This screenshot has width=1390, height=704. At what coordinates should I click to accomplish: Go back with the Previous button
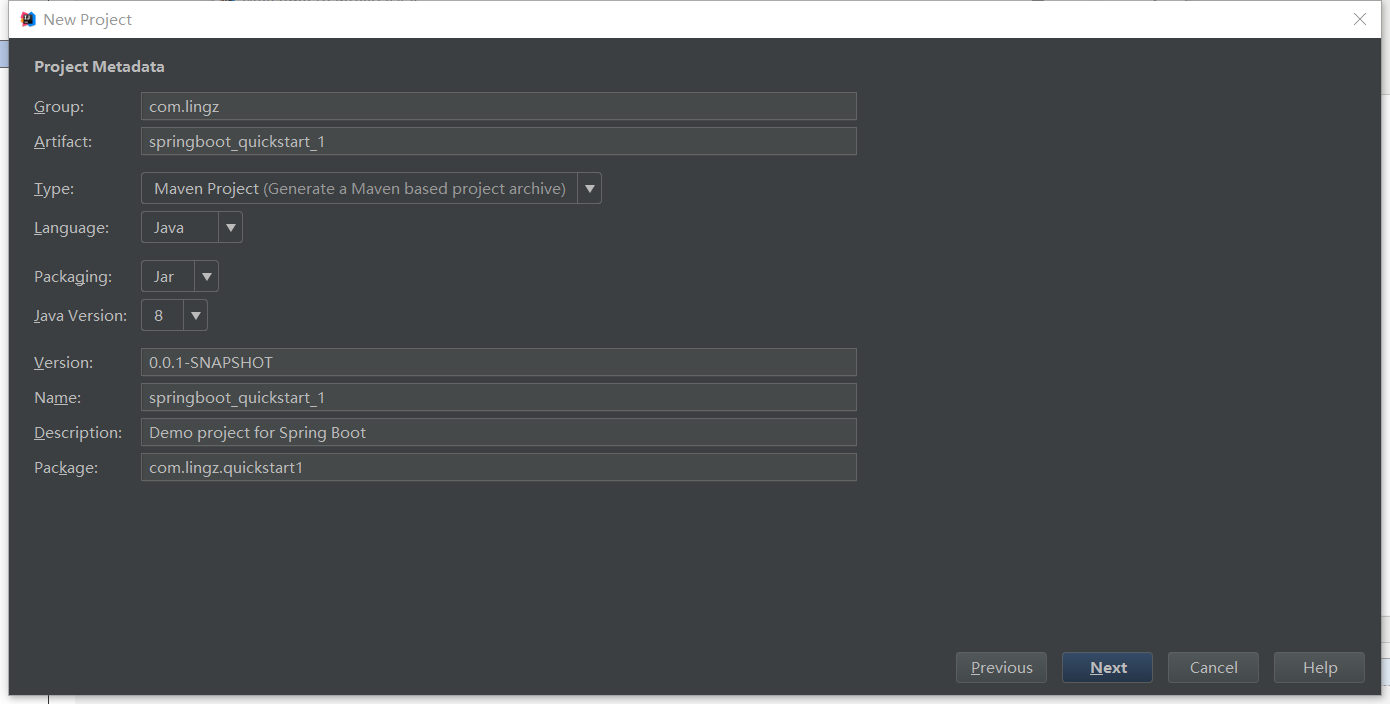[1001, 667]
